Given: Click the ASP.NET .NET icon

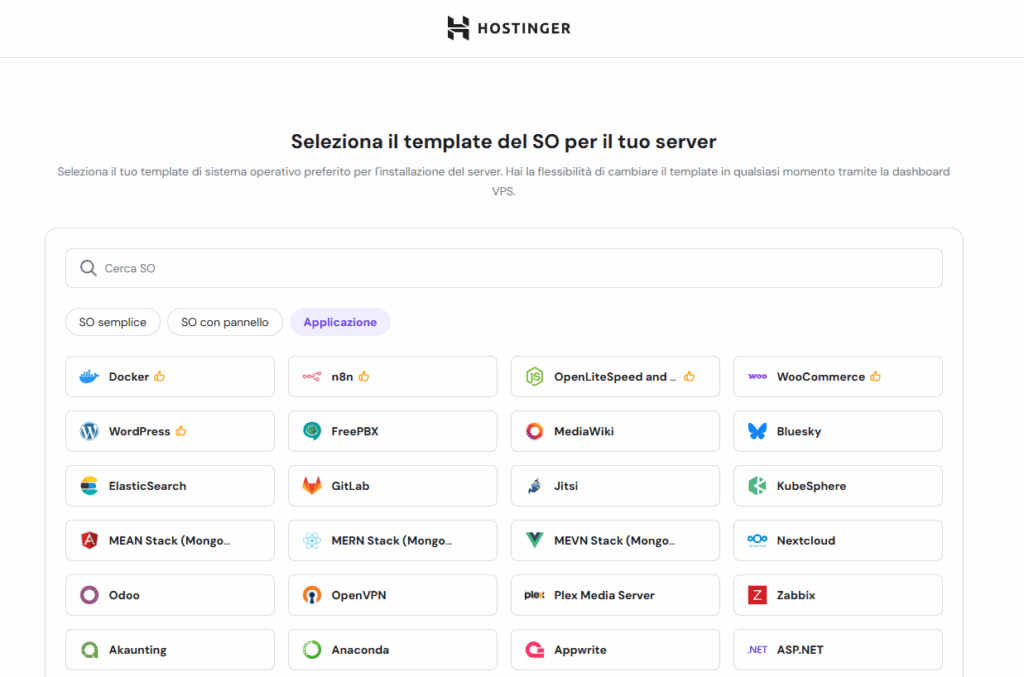Looking at the screenshot, I should pos(758,650).
